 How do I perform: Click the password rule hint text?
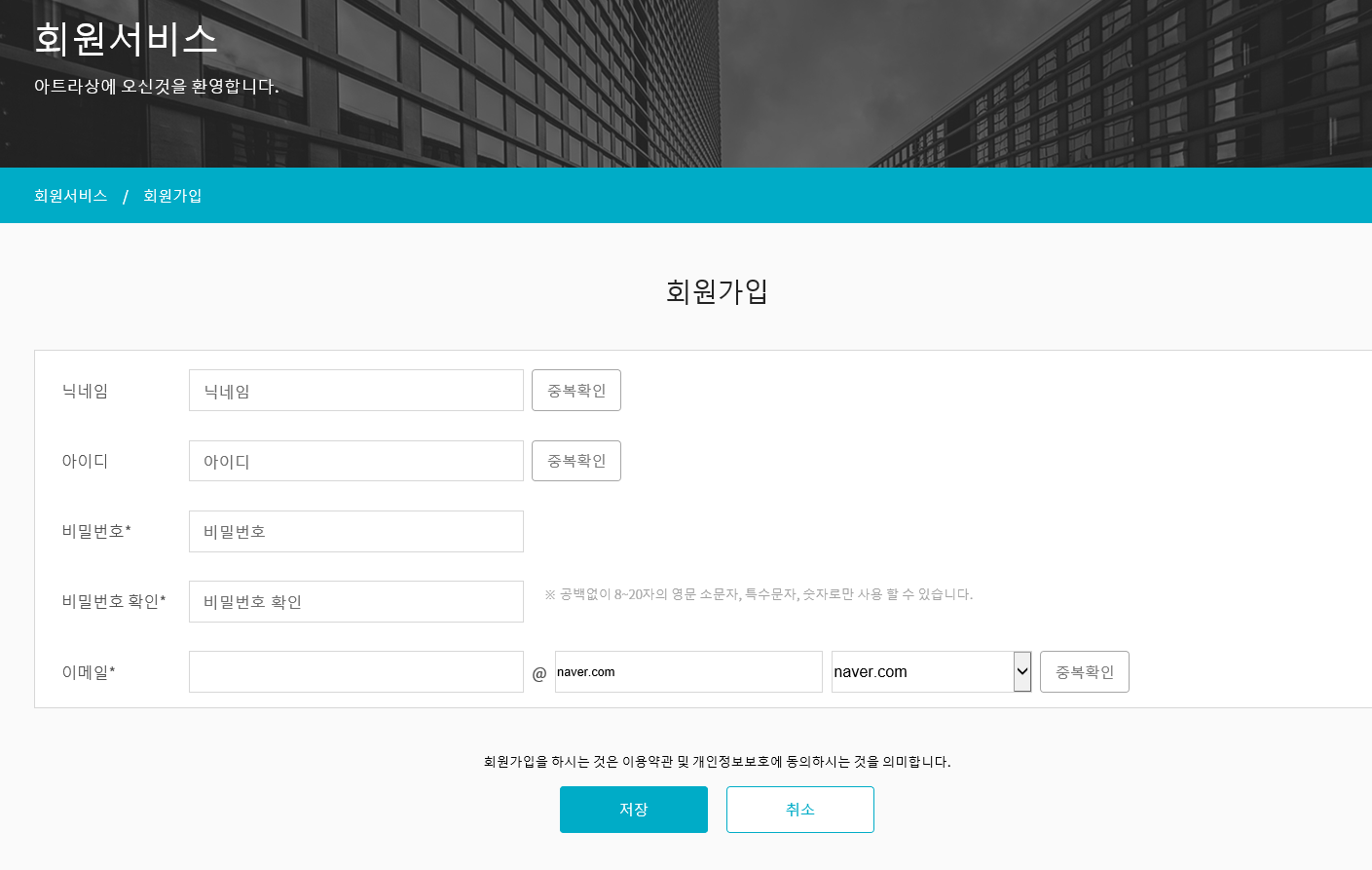tap(759, 594)
